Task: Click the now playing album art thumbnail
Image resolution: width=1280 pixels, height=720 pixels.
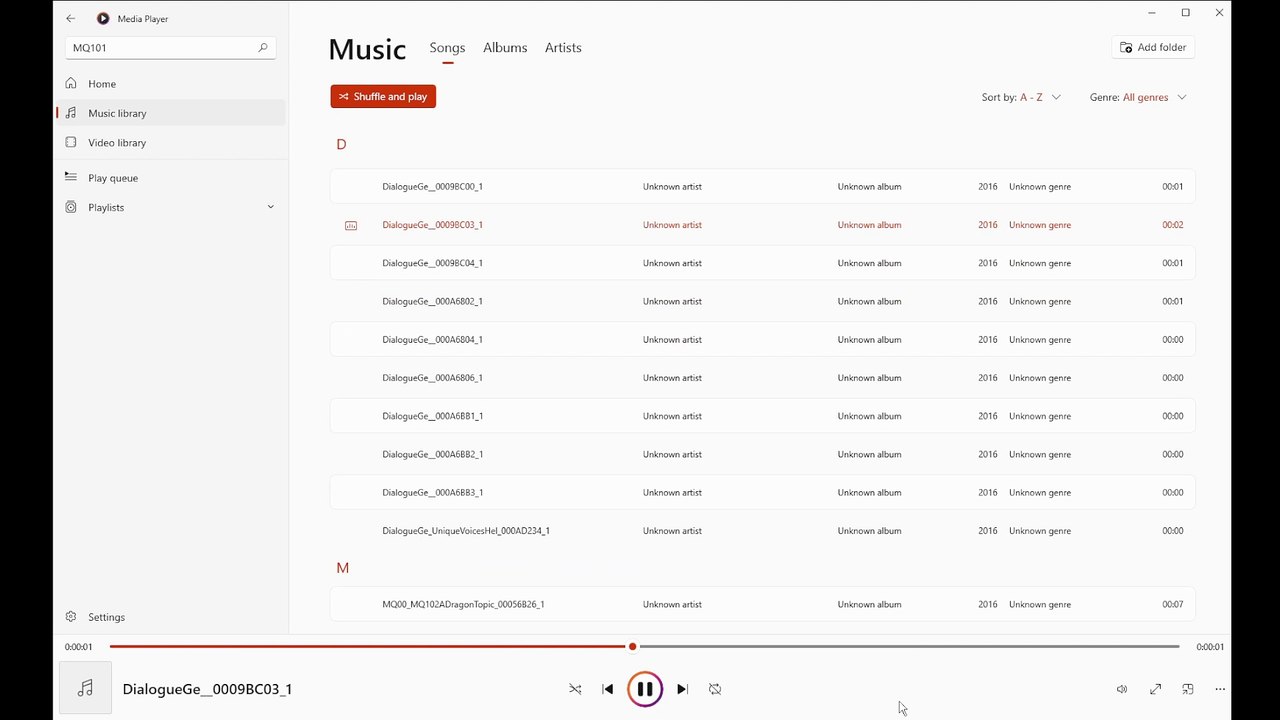Action: [85, 688]
